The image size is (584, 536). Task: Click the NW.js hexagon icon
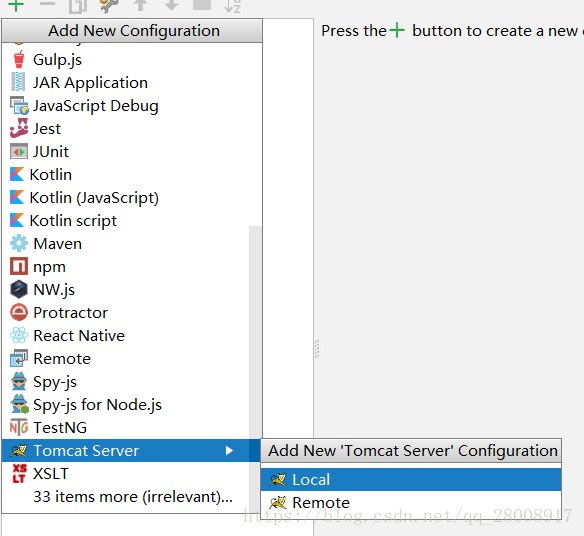[19, 289]
